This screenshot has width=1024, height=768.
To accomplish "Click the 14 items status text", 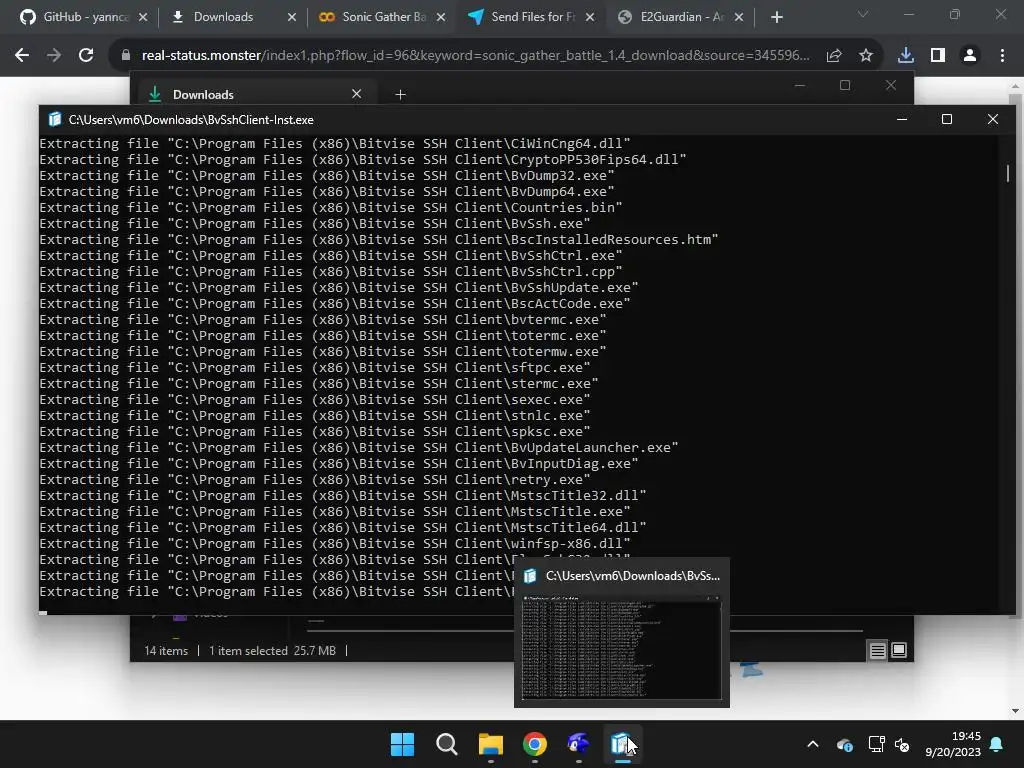I will point(166,651).
